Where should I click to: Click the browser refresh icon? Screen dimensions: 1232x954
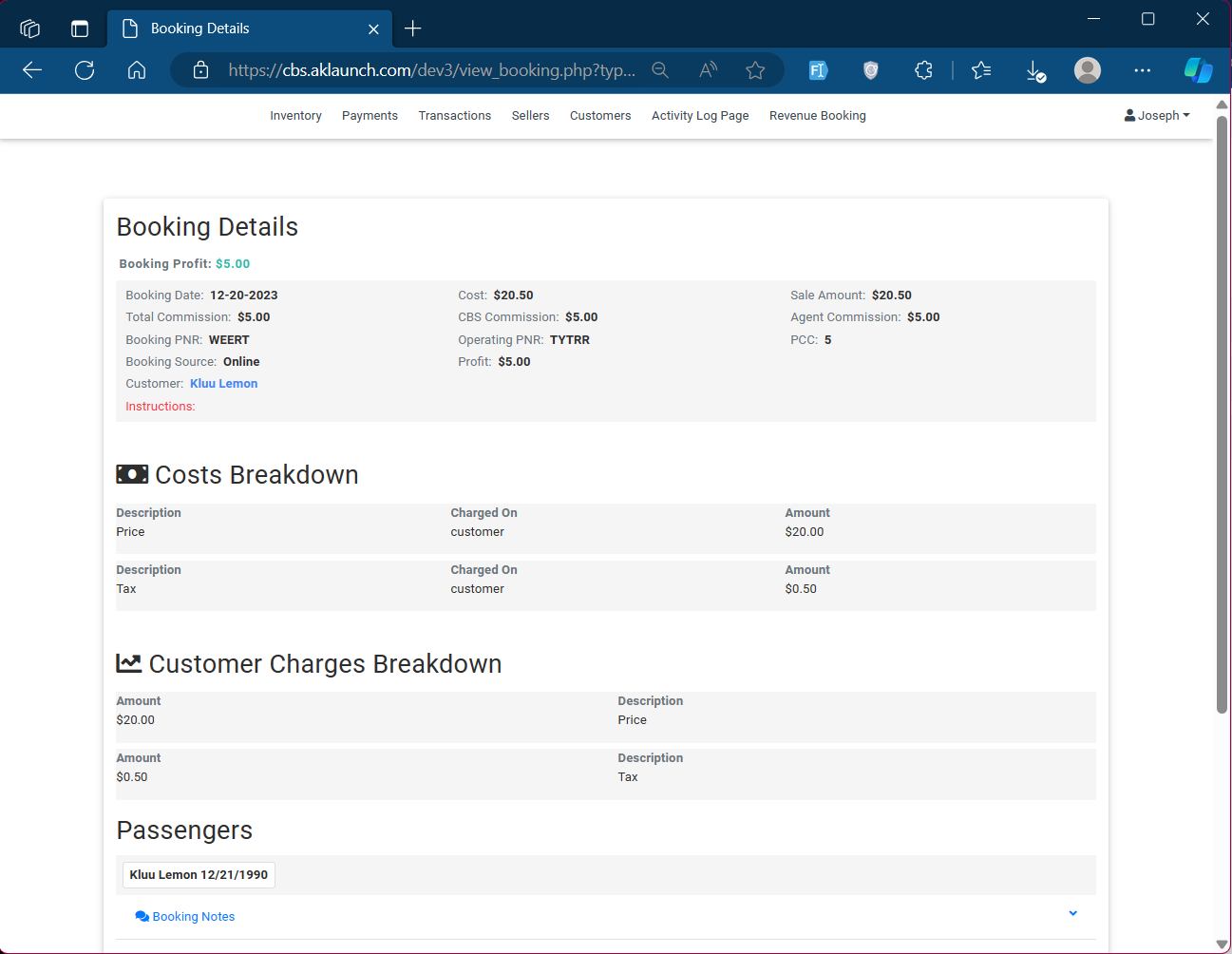[85, 70]
